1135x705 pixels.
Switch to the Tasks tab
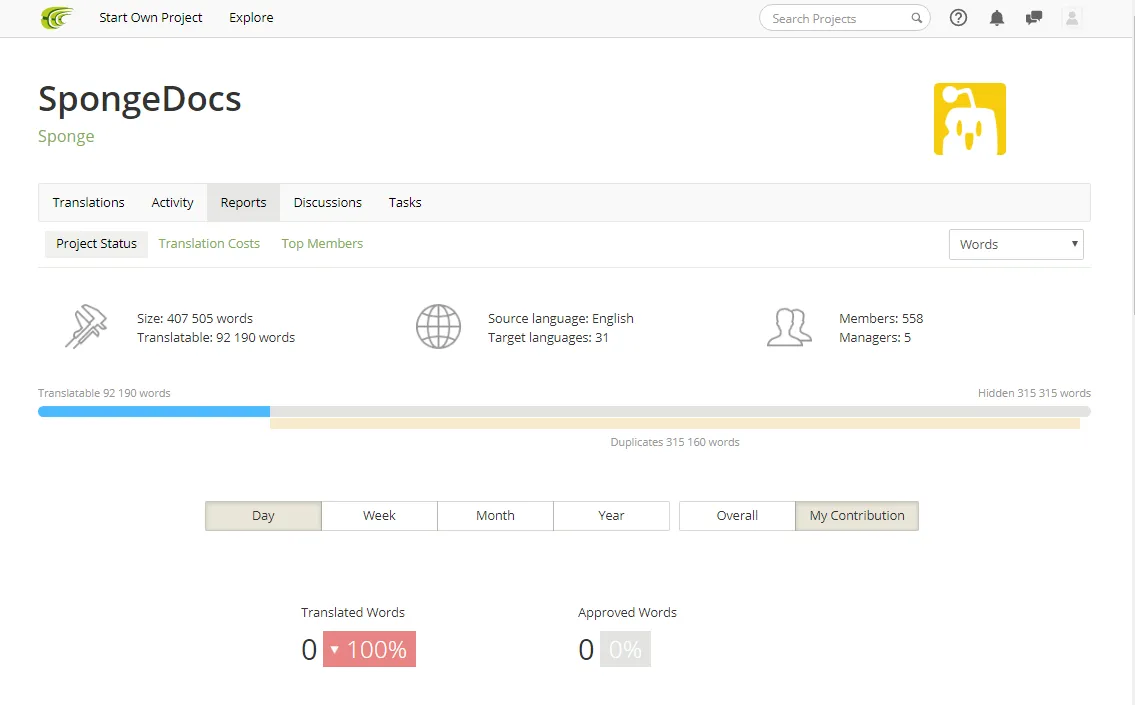coord(405,203)
